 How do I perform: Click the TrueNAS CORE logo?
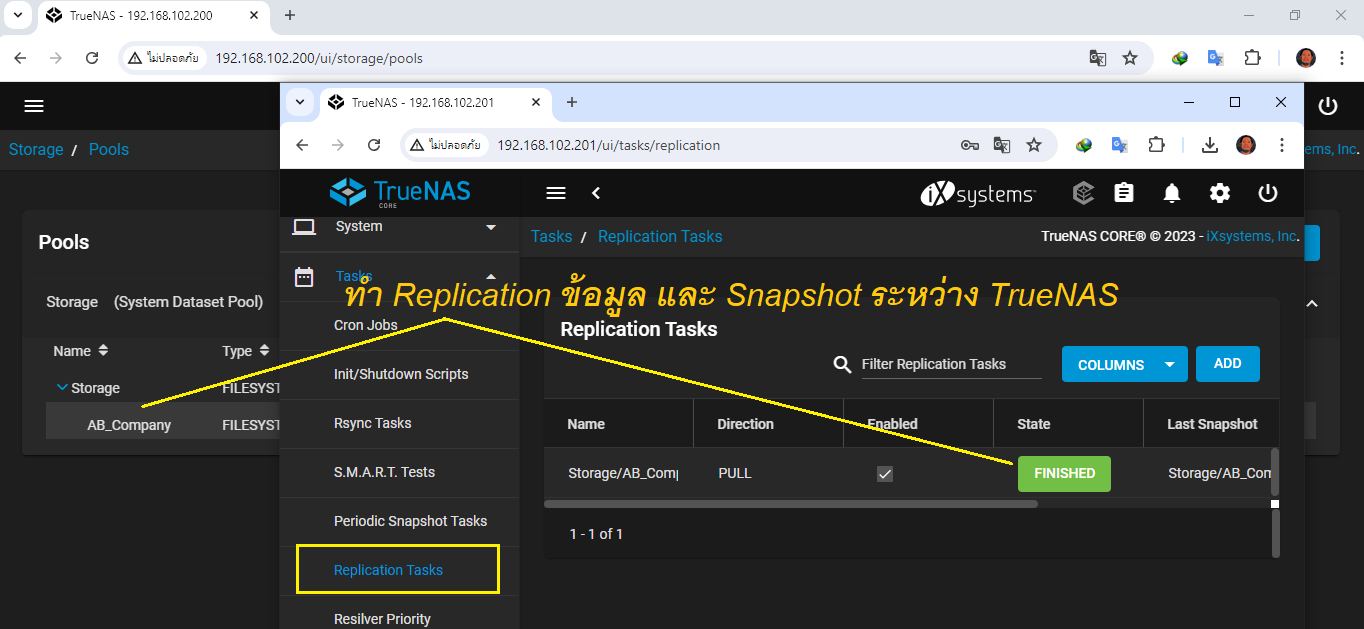coord(400,192)
